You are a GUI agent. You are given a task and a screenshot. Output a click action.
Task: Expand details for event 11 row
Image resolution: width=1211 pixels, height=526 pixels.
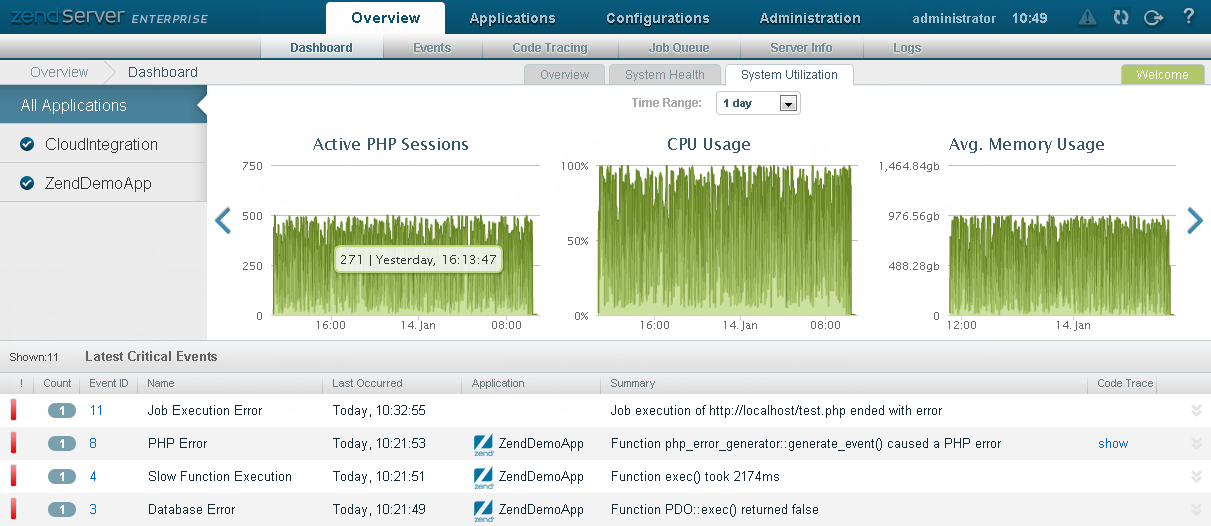pyautogui.click(x=1196, y=410)
